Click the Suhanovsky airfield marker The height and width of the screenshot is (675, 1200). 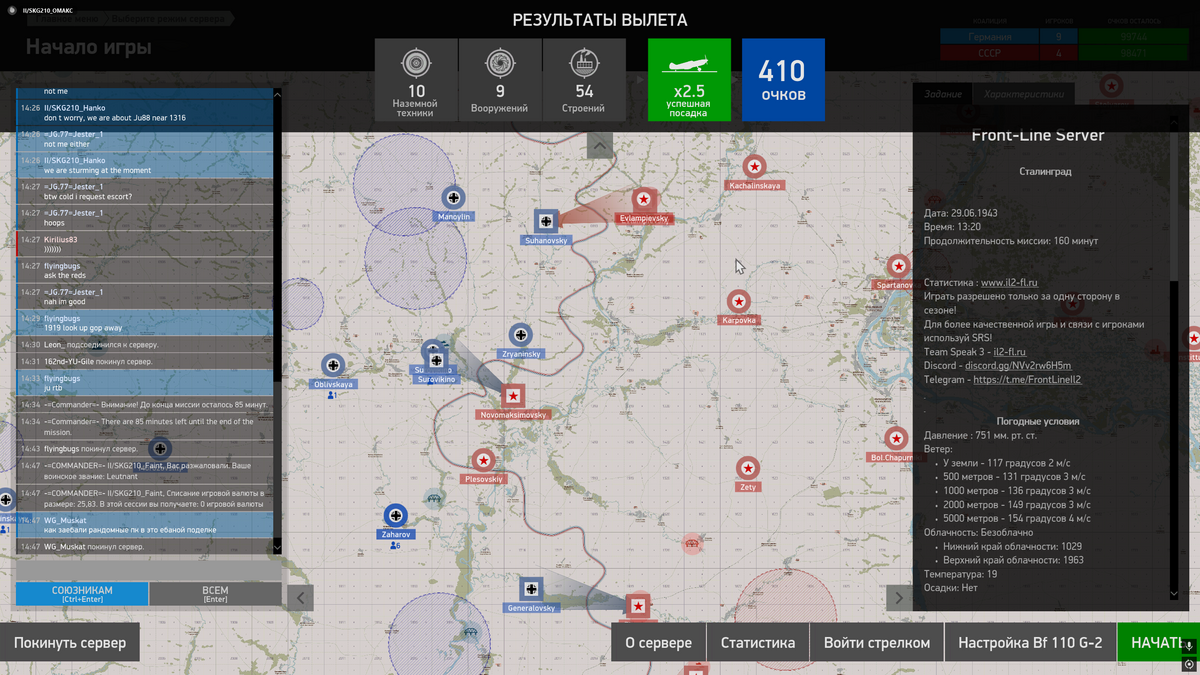(x=546, y=221)
